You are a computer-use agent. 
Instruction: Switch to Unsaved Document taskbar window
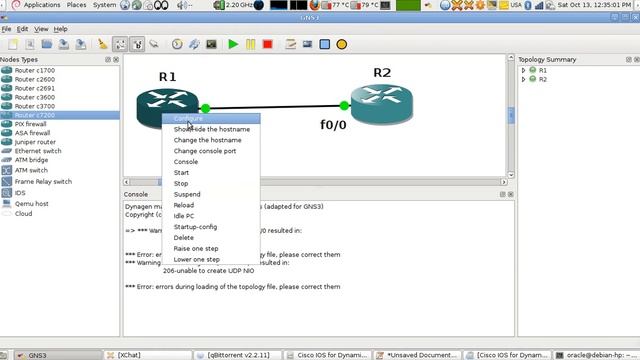pos(417,355)
